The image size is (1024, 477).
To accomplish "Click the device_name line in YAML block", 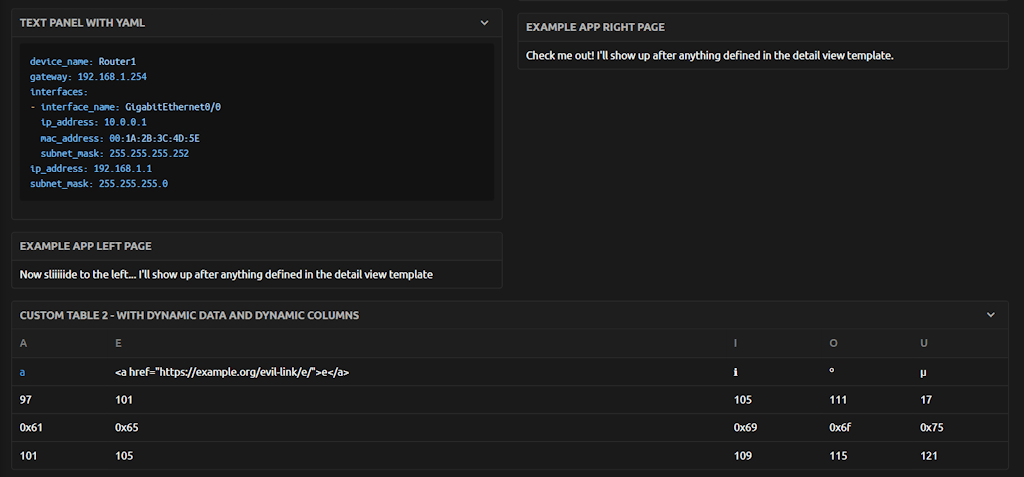I will click(83, 61).
